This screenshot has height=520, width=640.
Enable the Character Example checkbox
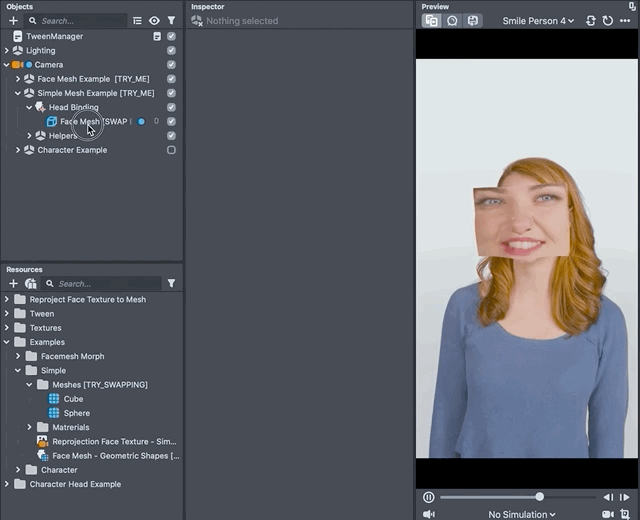tap(171, 150)
